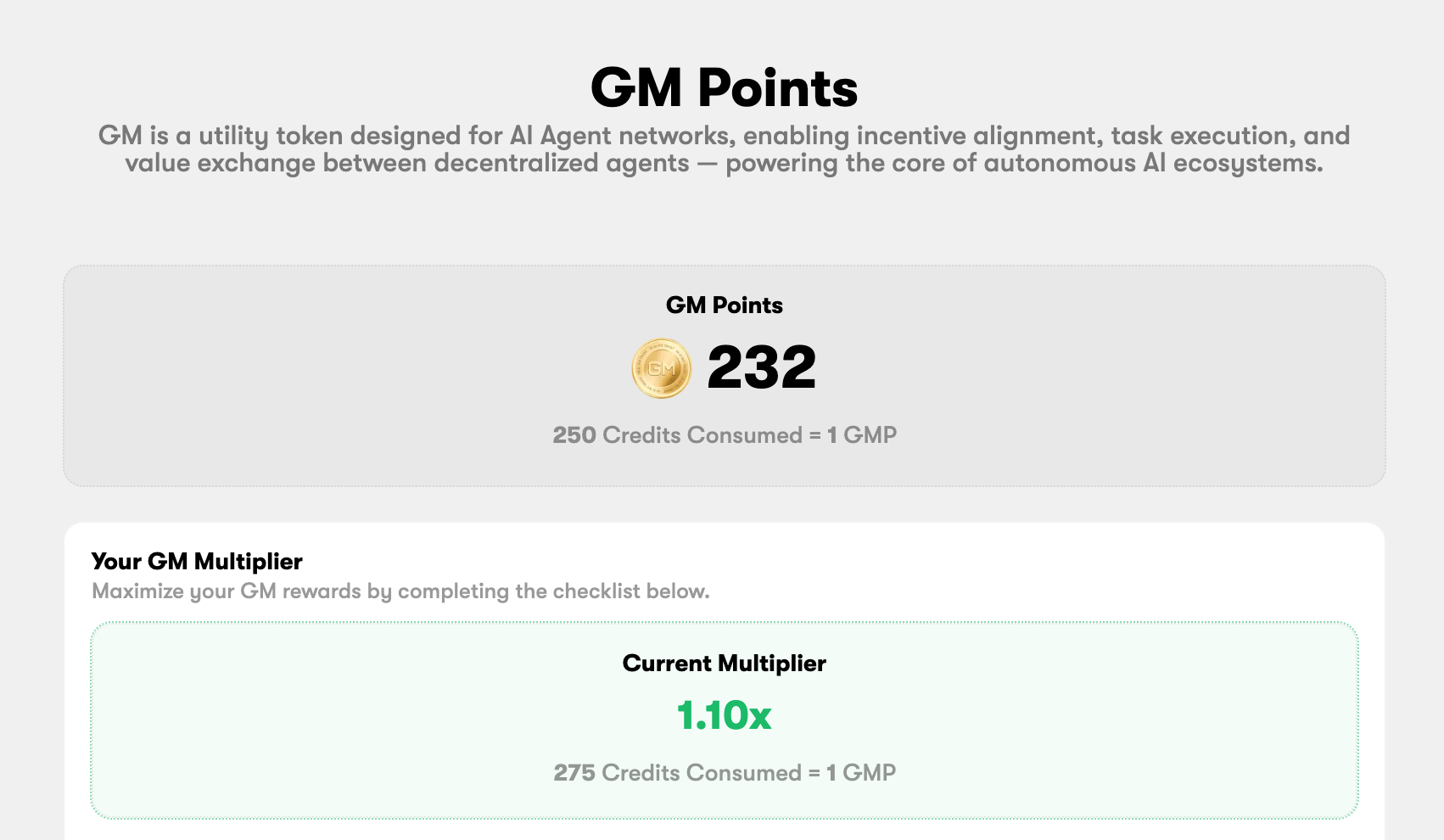
Task: Click the Your GM Multiplier heading
Action: [x=197, y=562]
